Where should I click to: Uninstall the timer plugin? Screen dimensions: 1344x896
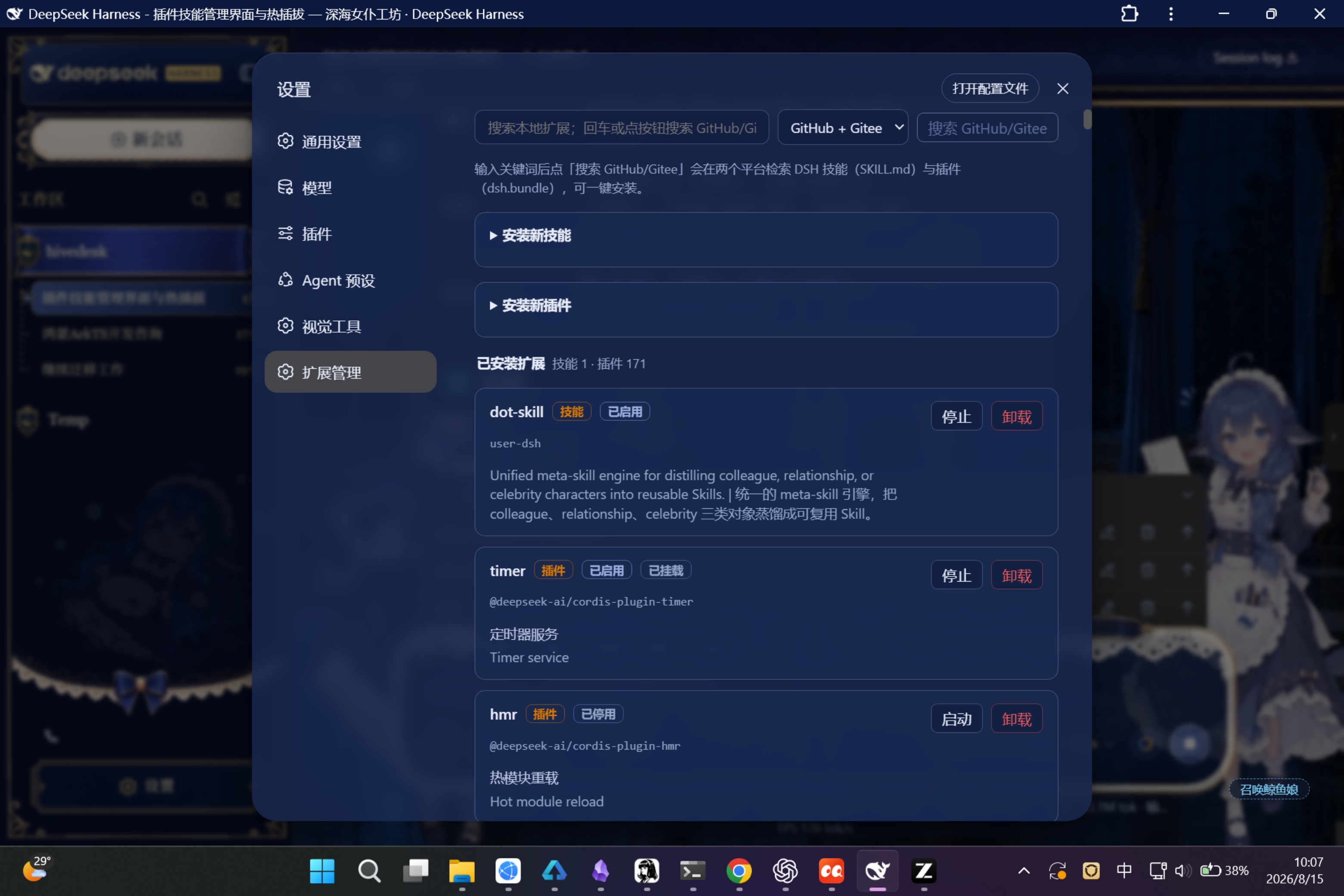pyautogui.click(x=1017, y=576)
